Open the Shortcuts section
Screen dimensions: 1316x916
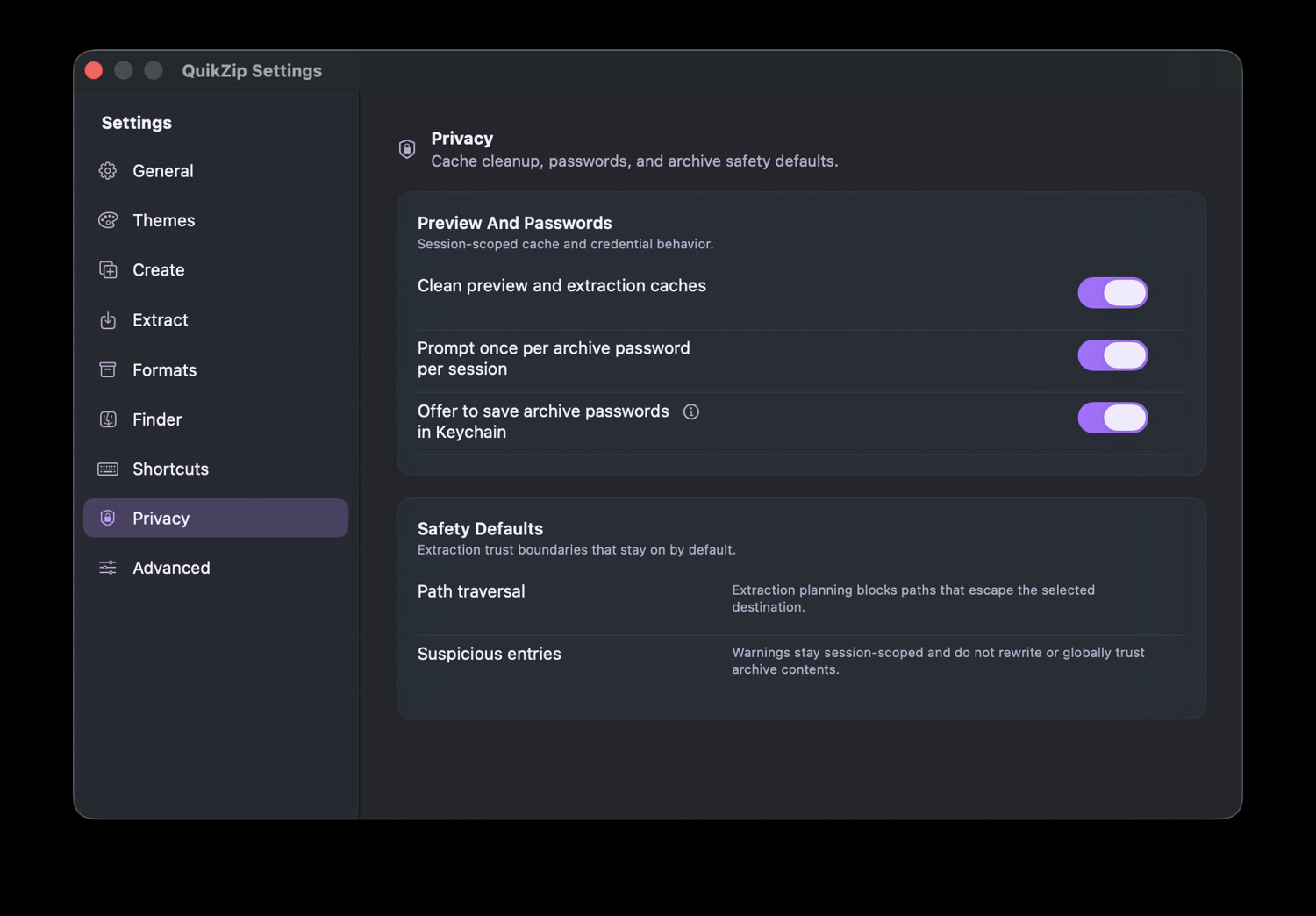[216, 469]
